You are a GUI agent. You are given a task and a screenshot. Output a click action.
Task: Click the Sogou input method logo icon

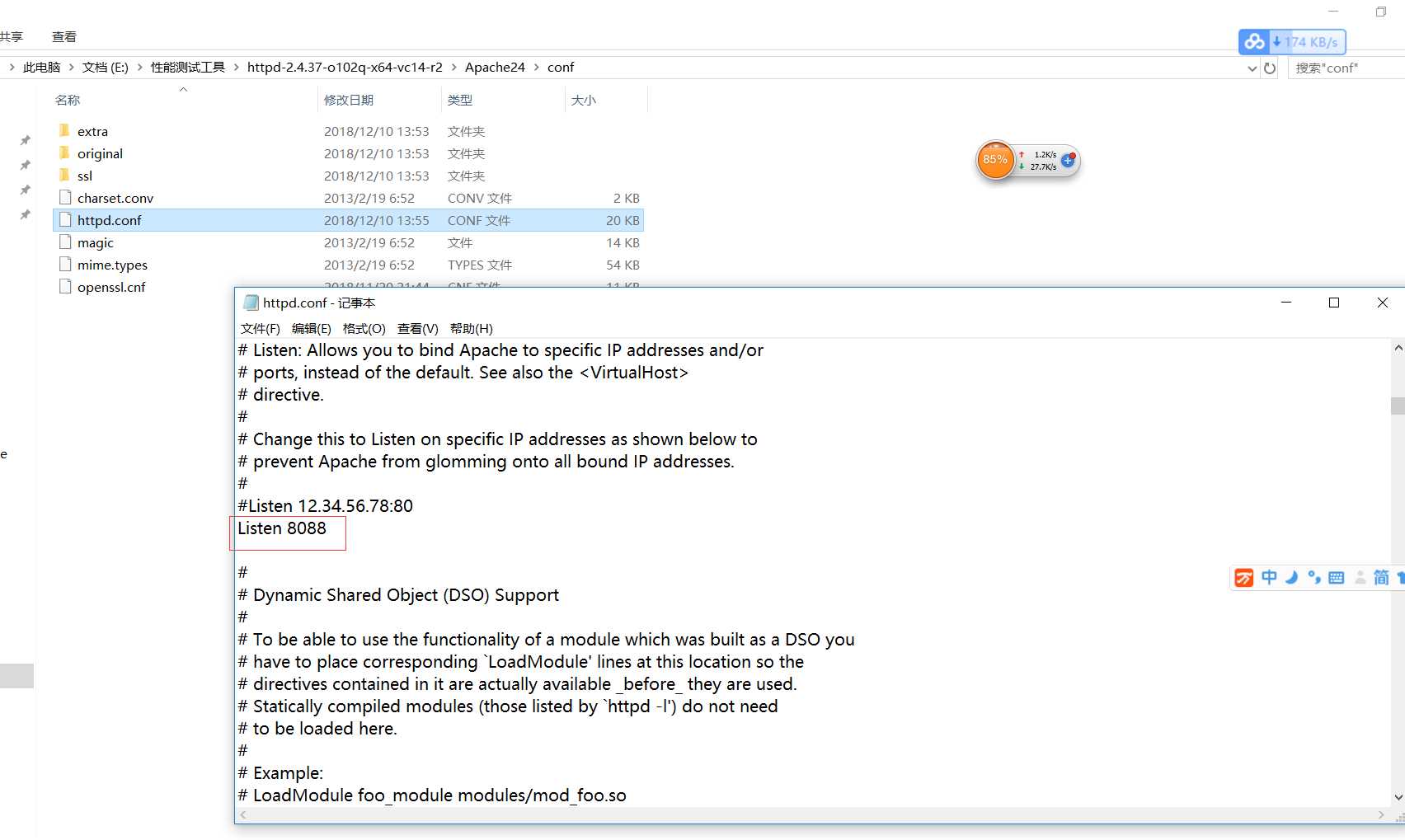(x=1243, y=578)
